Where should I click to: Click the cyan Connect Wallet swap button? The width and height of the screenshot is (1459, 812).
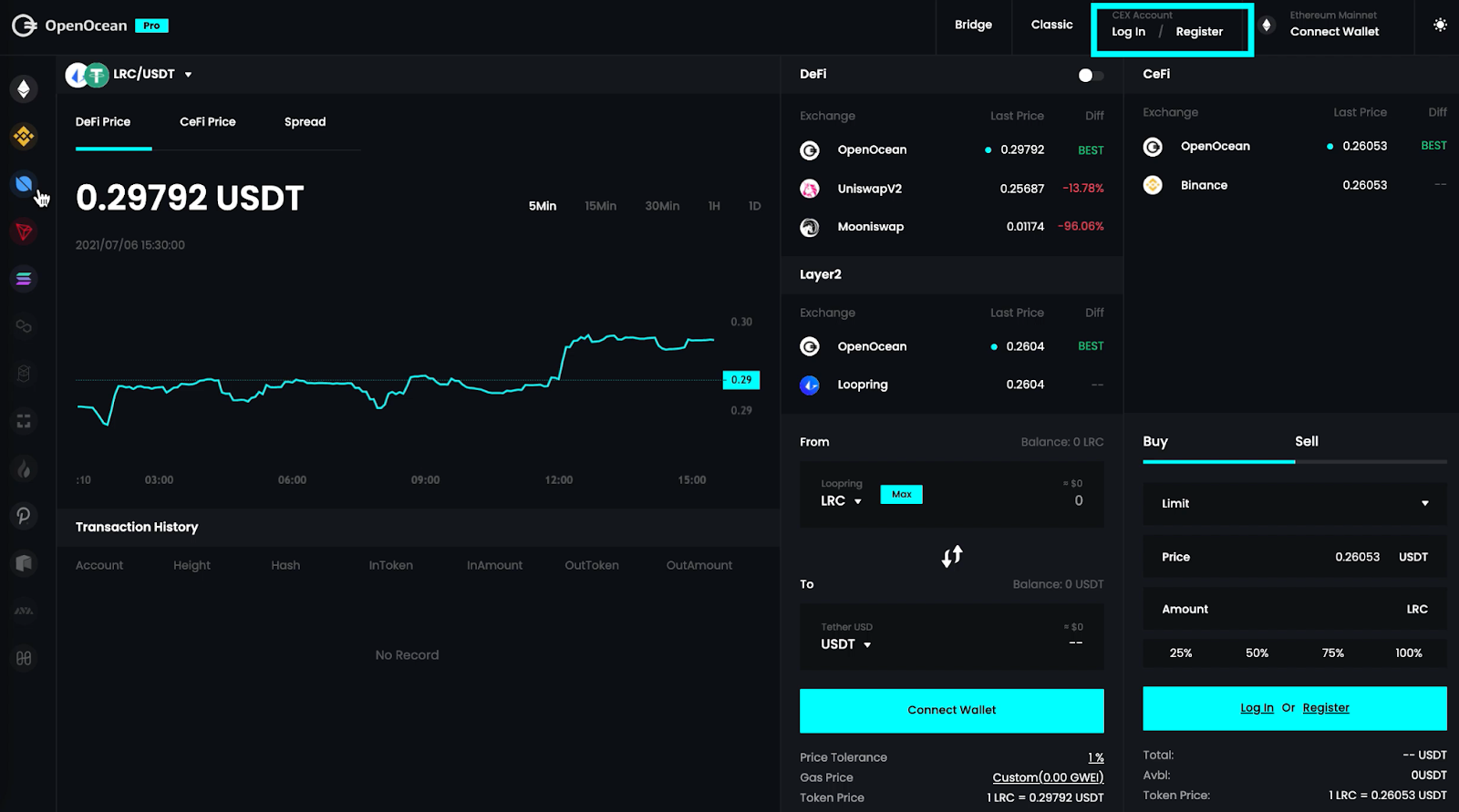tap(952, 711)
